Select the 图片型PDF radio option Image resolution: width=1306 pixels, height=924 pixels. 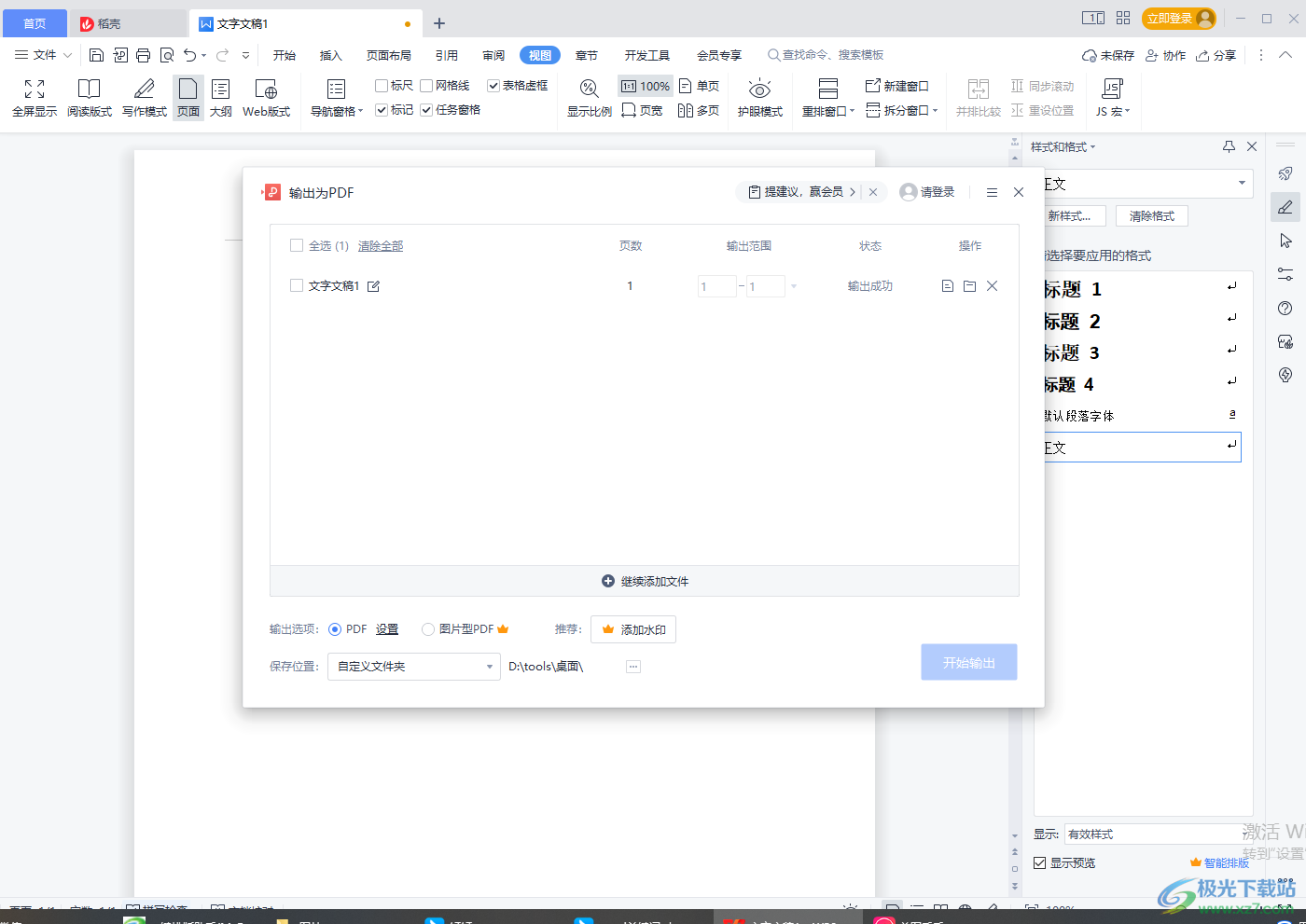point(428,629)
